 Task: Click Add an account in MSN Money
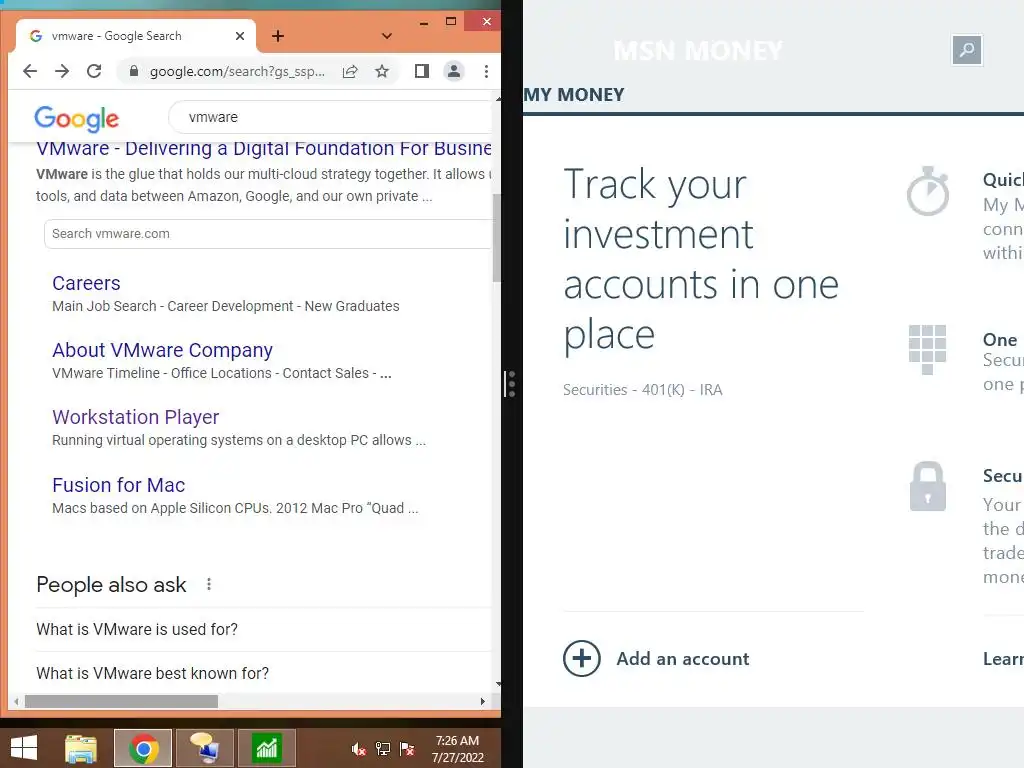(x=656, y=658)
